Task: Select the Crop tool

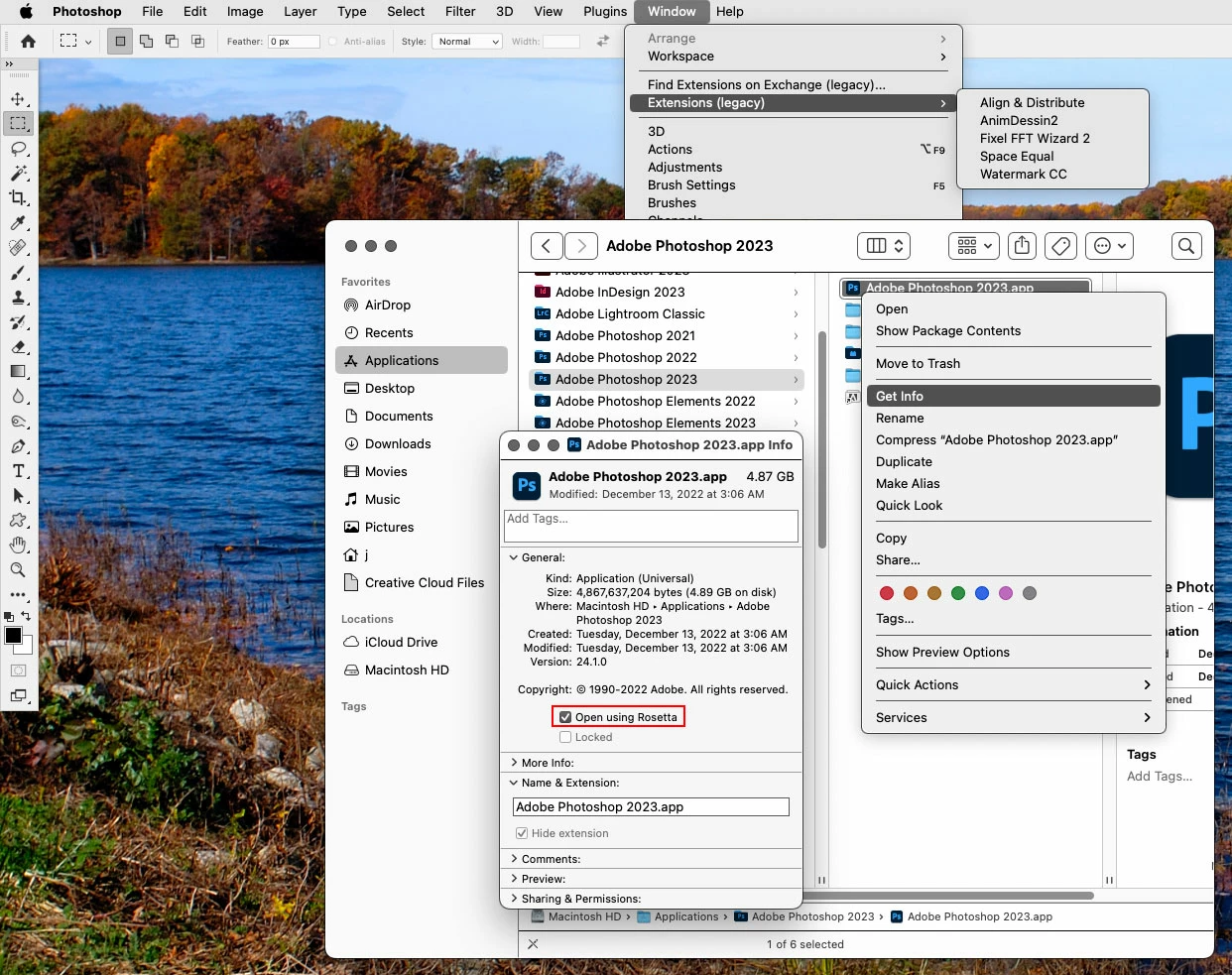Action: (18, 198)
